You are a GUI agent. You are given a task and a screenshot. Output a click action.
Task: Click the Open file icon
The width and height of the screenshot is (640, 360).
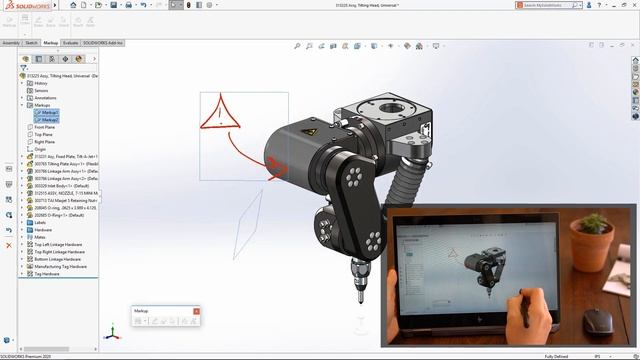tap(98, 5)
